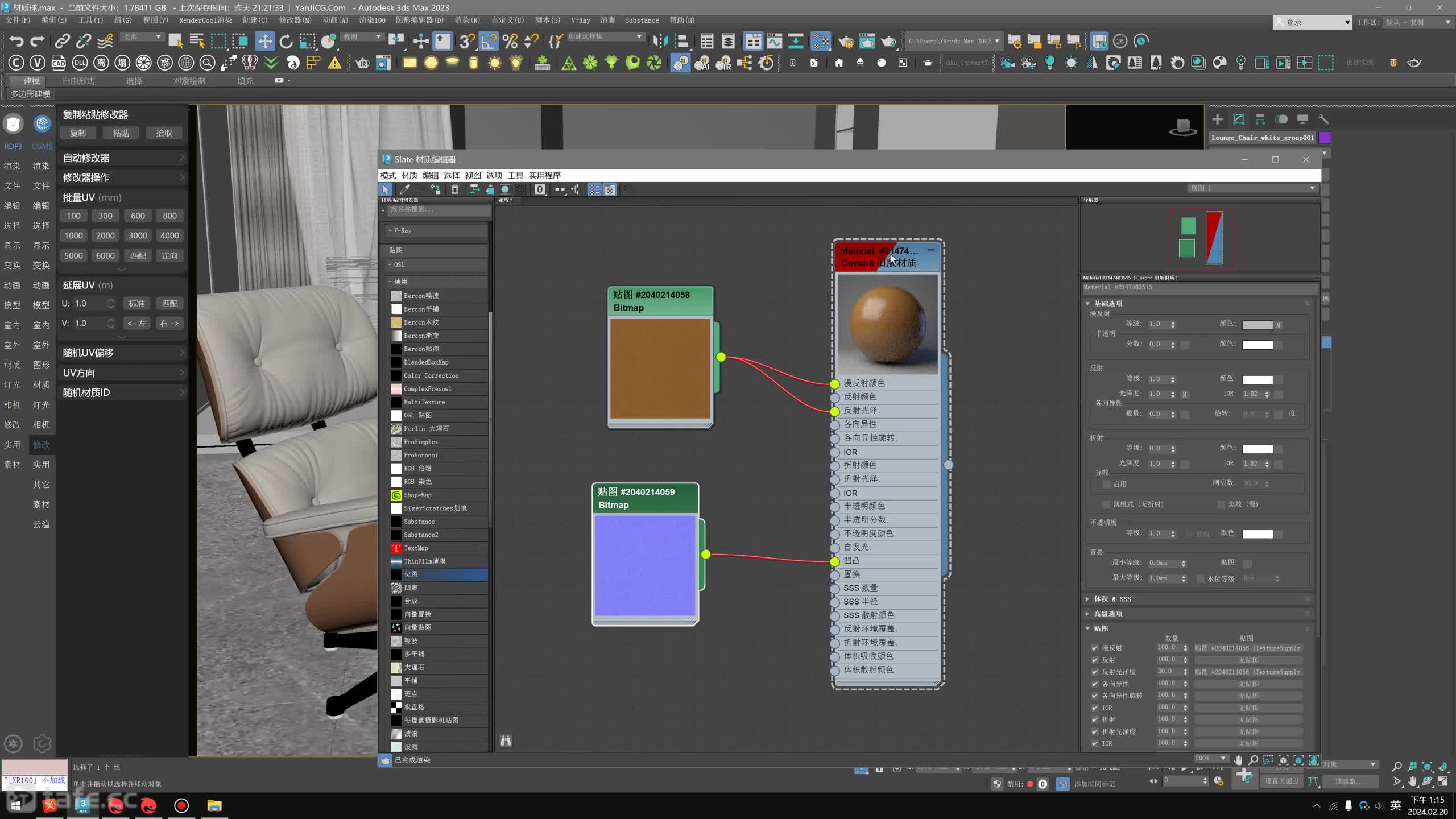
Task: Open the 视图 1 view dropdown
Action: point(1252,188)
